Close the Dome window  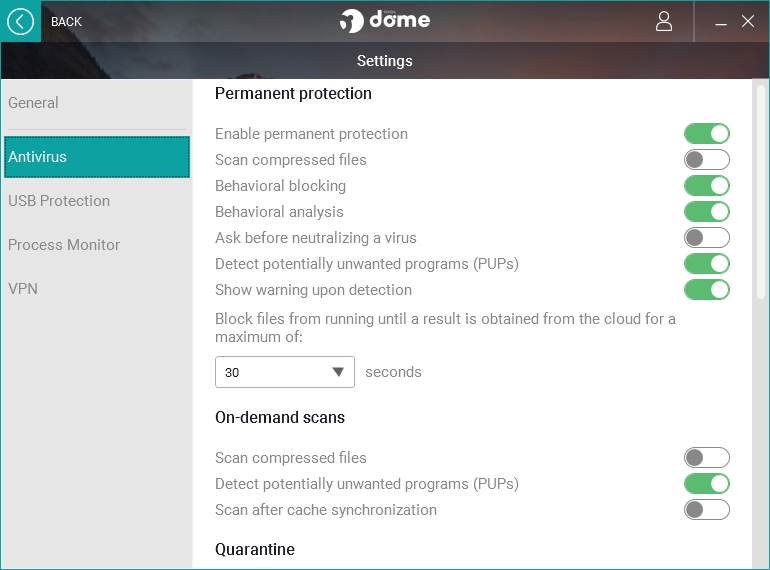coord(748,21)
